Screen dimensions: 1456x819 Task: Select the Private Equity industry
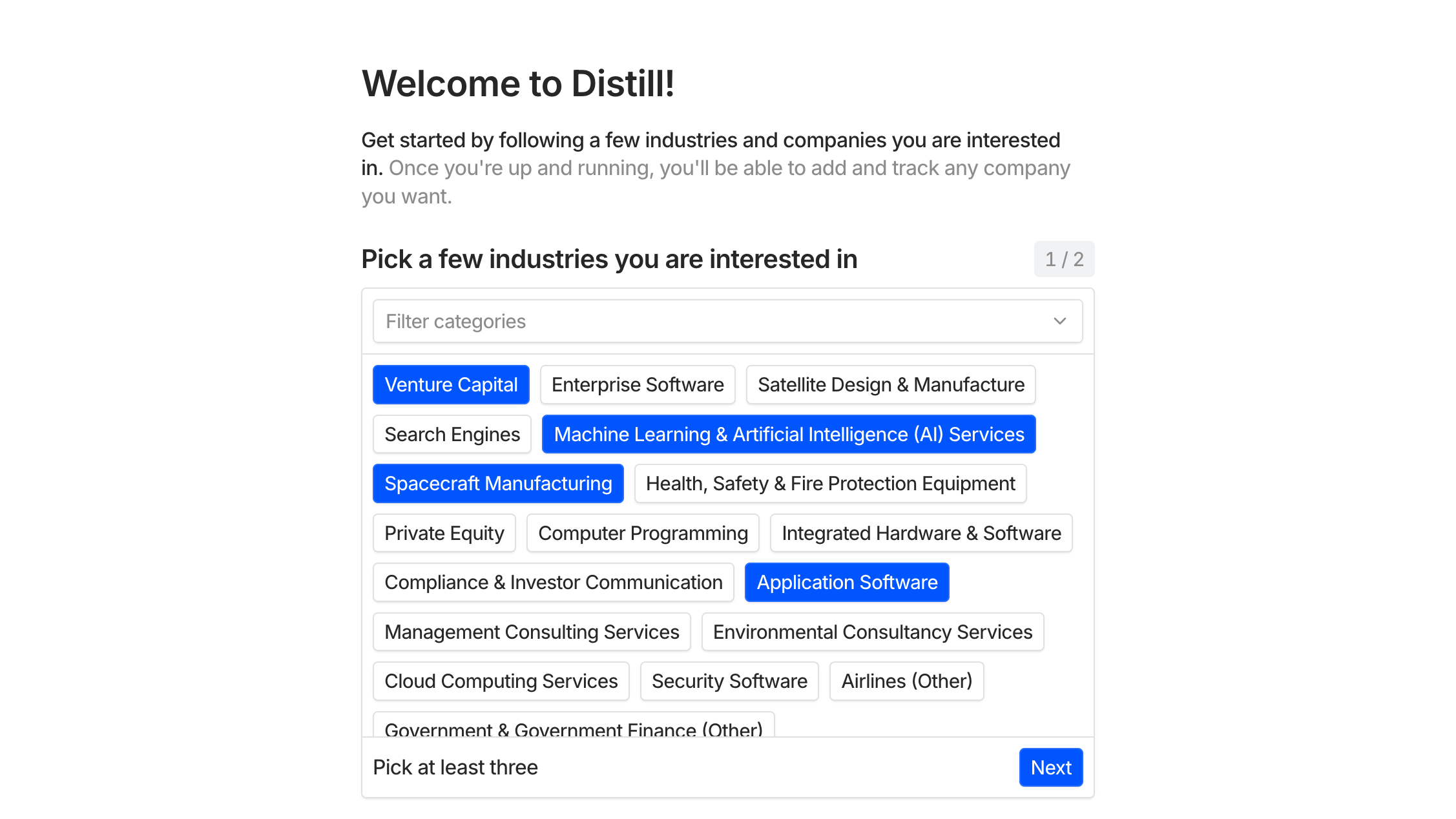444,533
